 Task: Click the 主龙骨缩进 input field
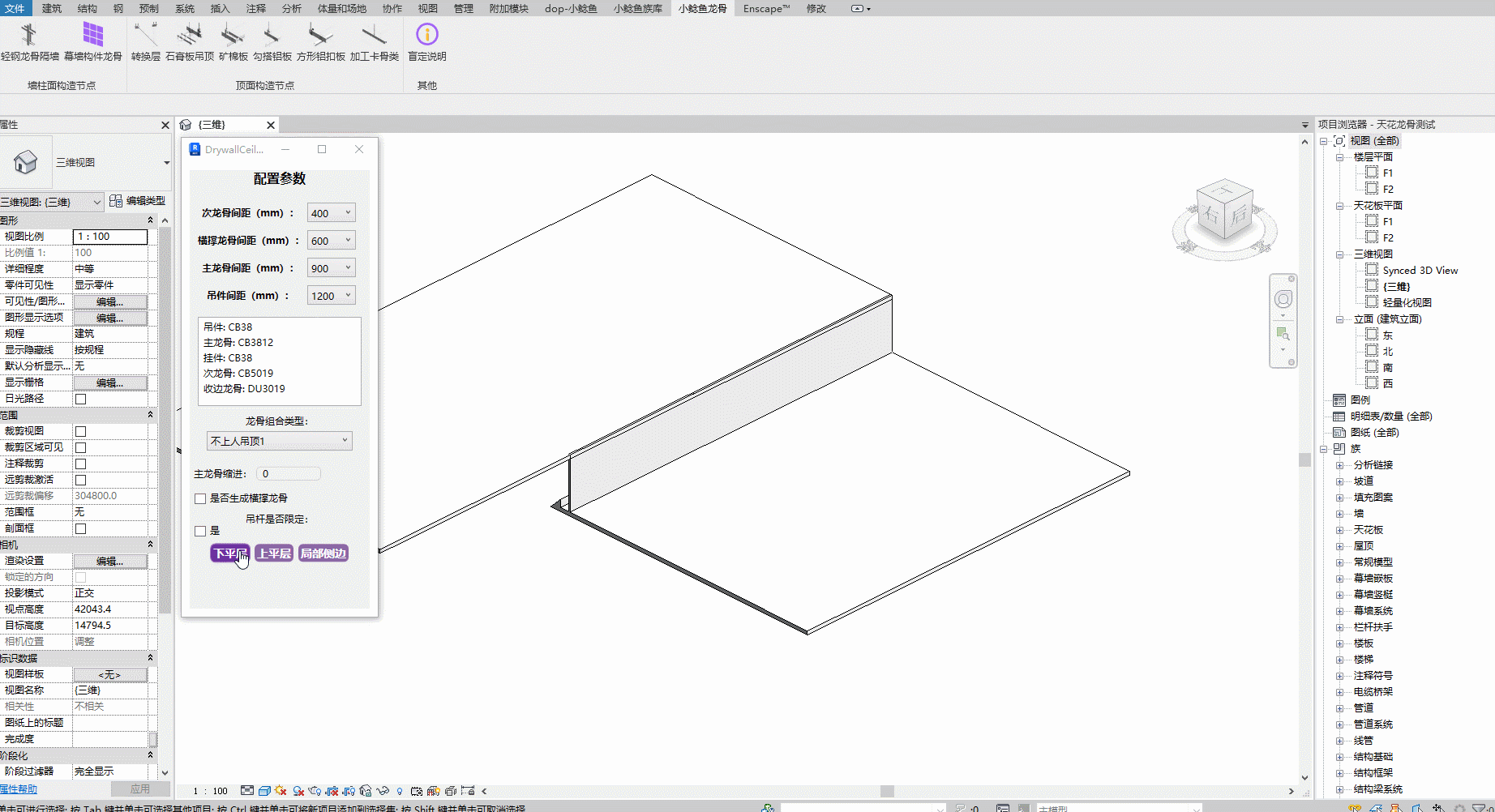tap(288, 474)
